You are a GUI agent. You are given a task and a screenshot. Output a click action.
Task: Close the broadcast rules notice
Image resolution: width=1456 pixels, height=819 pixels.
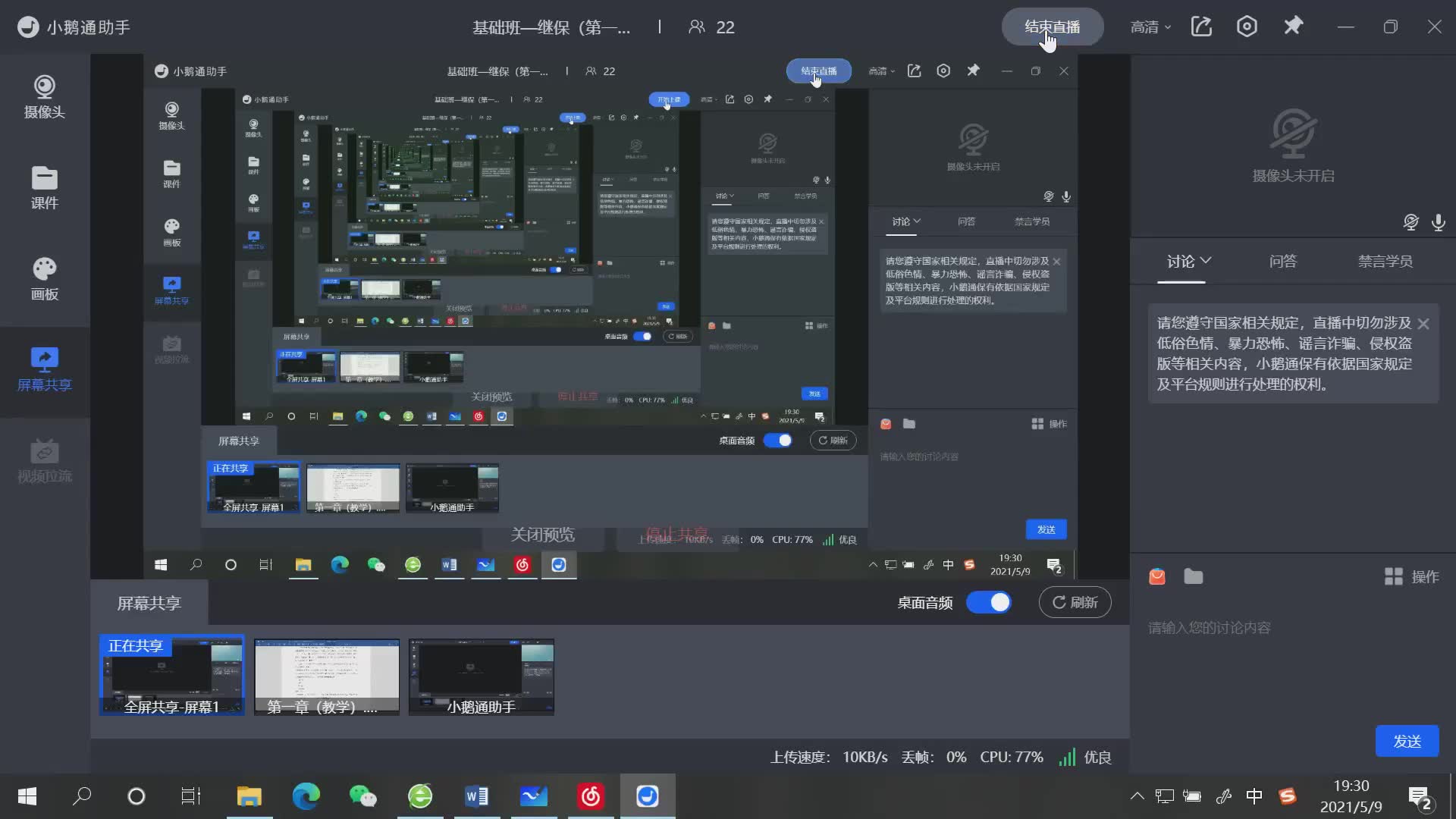1423,324
